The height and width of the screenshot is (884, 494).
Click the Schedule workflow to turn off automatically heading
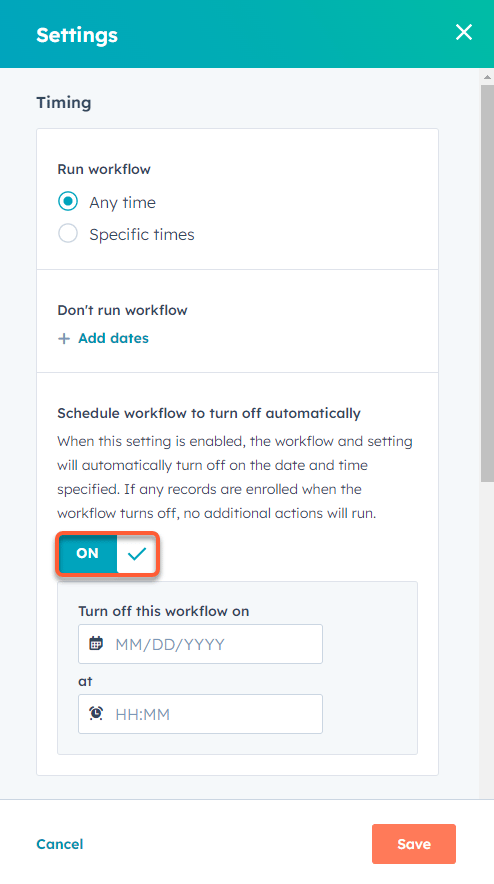(x=209, y=413)
